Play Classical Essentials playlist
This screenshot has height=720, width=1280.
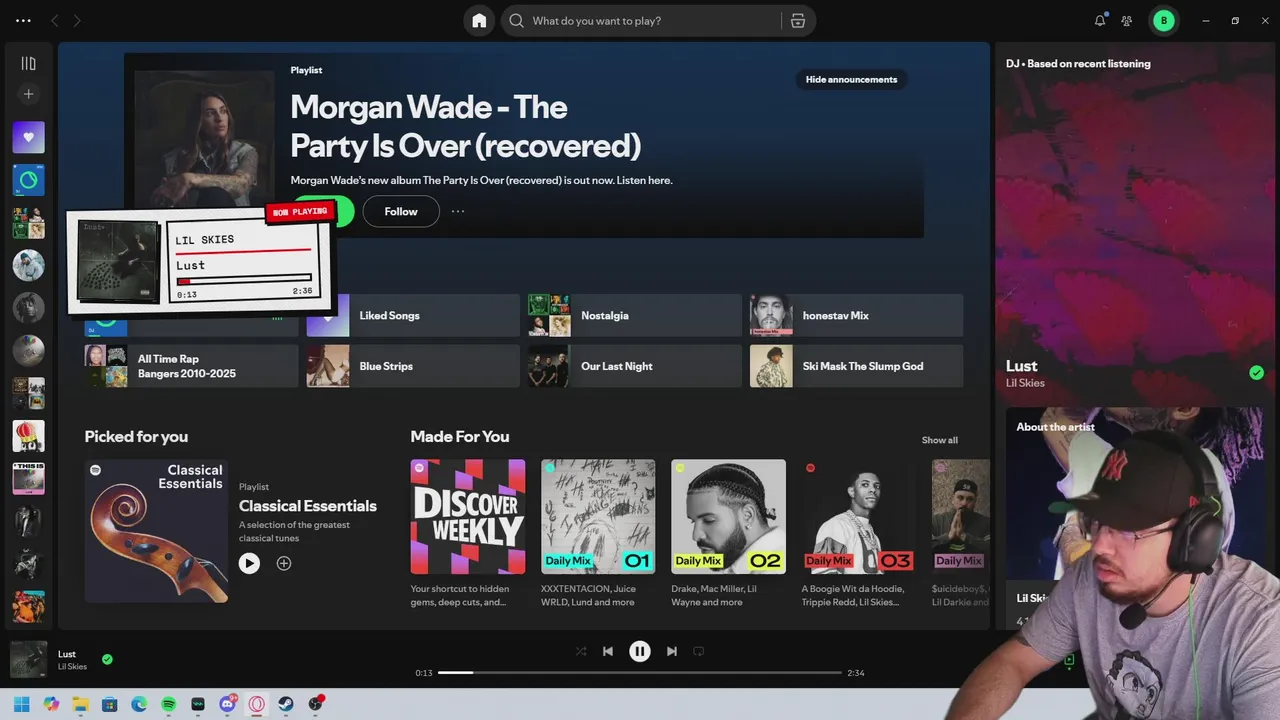click(x=249, y=563)
